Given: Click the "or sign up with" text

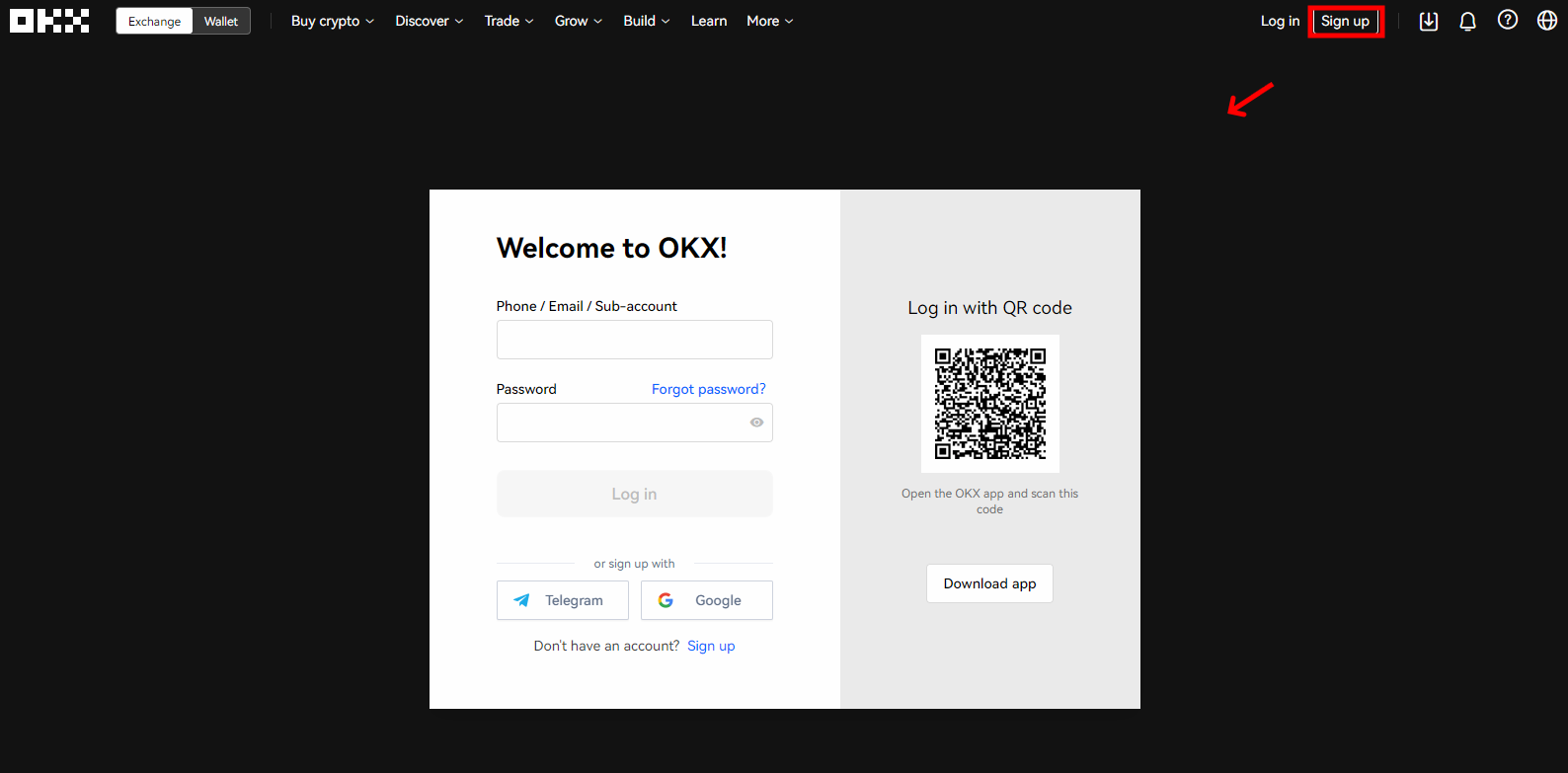Looking at the screenshot, I should 635,564.
